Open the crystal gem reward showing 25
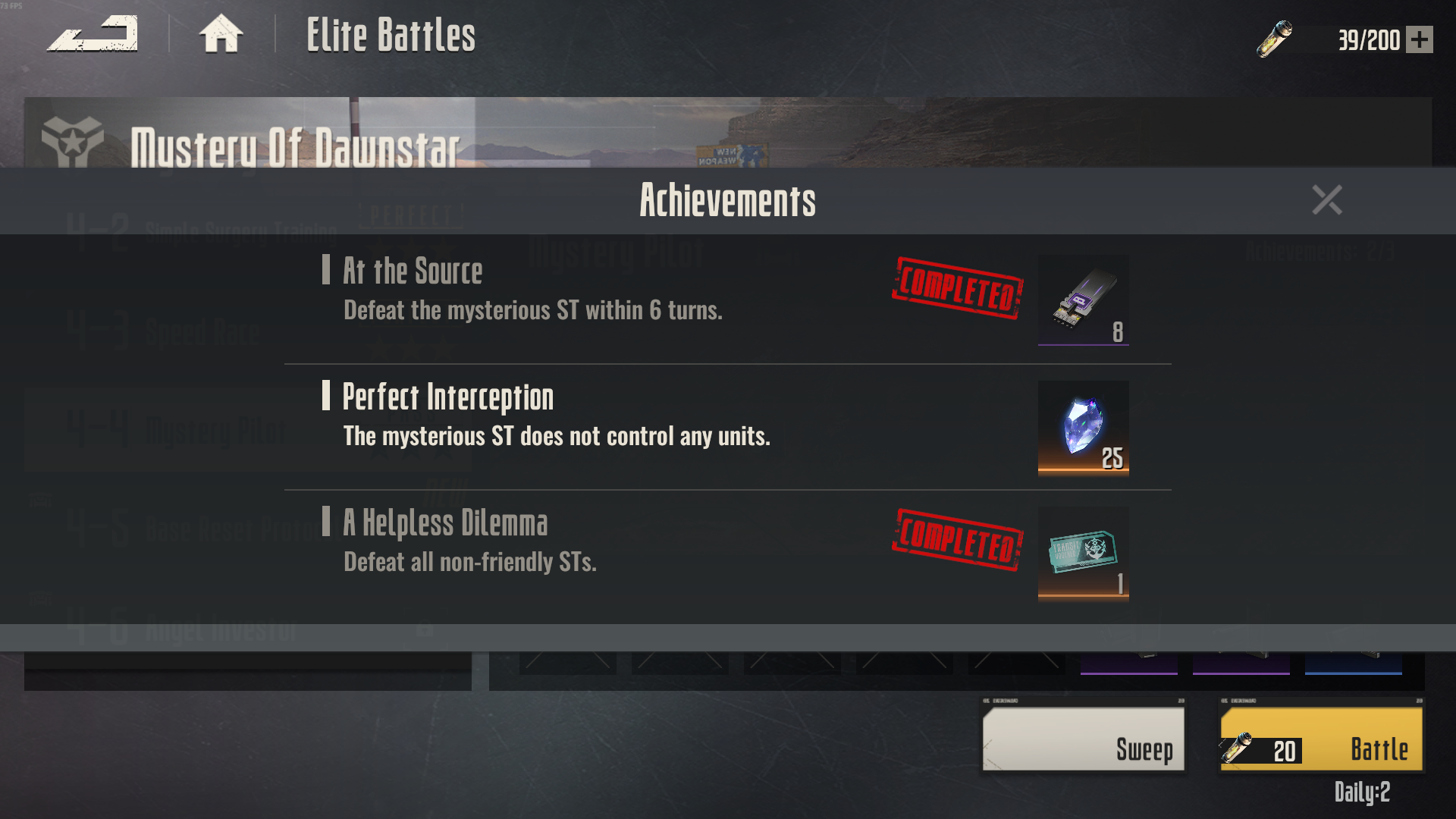 coord(1083,428)
